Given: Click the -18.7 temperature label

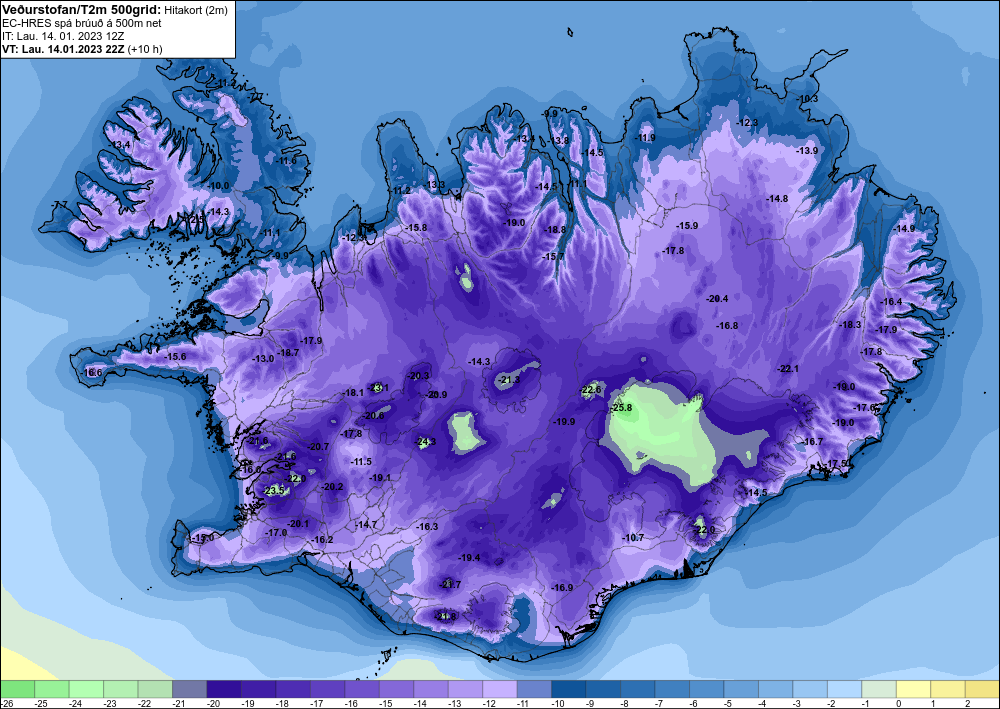Looking at the screenshot, I should coord(288,353).
